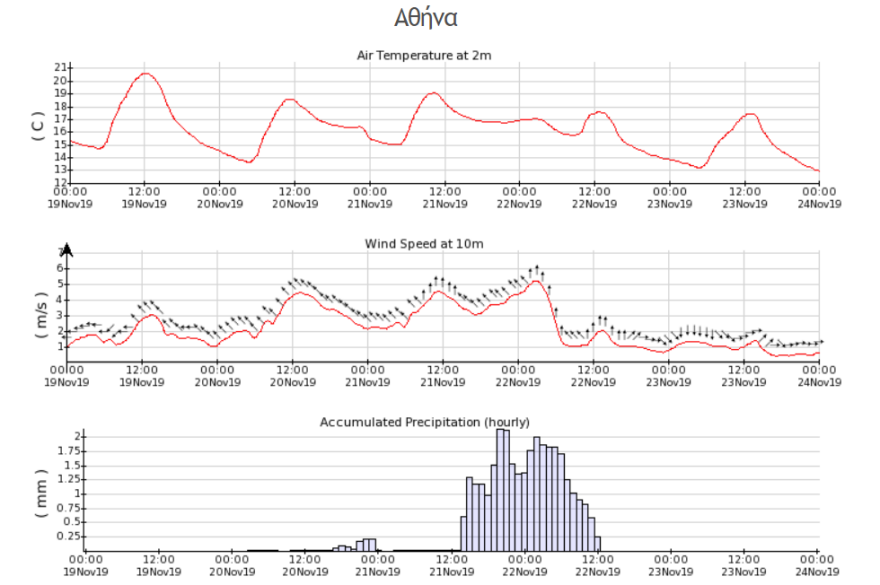Viewport: 880px width, 585px height.
Task: Click the highest temperature peak on 19Nov19
Action: (x=146, y=73)
